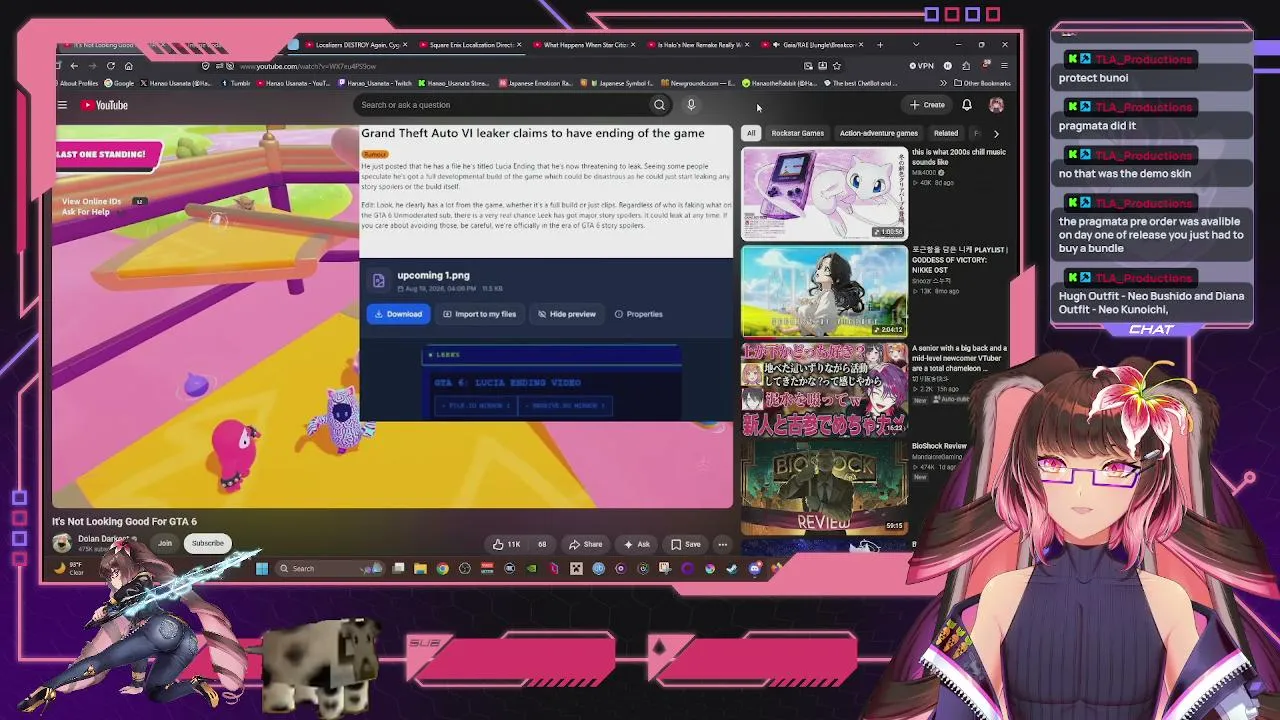Switch to What Happens When Star Citizen tab
Screen dimensions: 1280x720
click(x=584, y=45)
